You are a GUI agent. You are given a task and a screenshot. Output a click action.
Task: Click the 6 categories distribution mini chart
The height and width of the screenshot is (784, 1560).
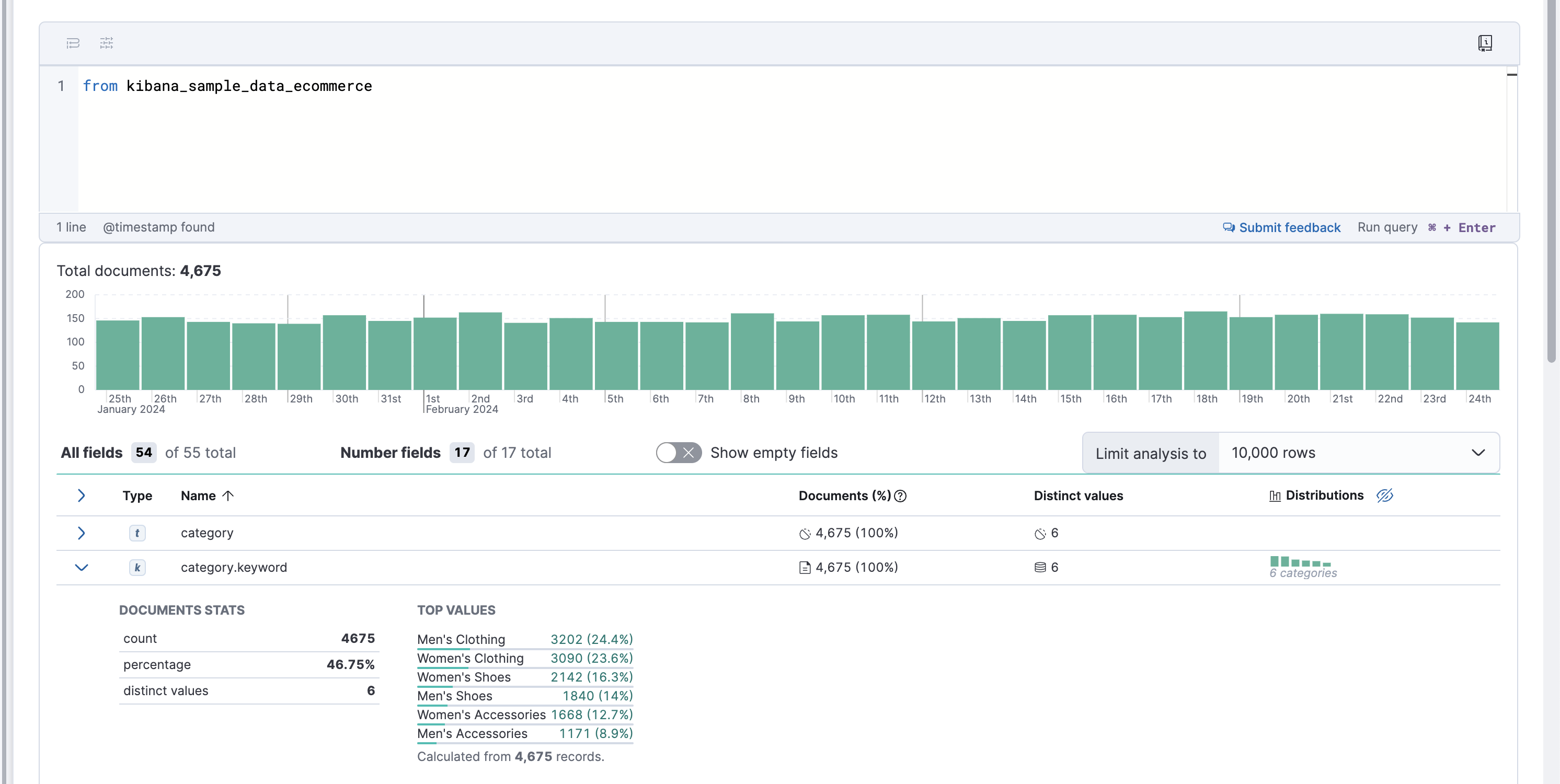tap(1302, 567)
